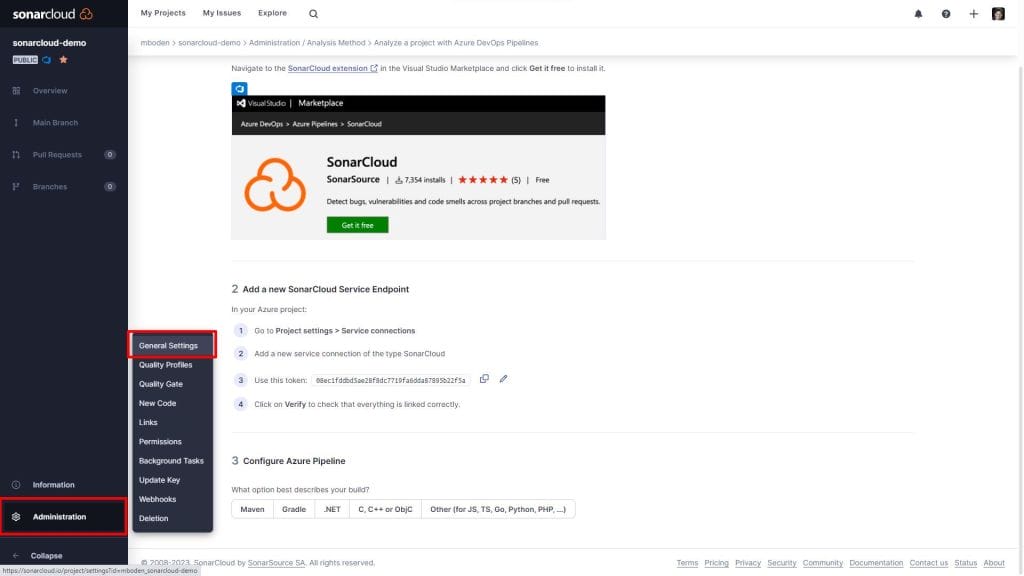
Task: Open Branches in the sidebar
Action: [64, 187]
